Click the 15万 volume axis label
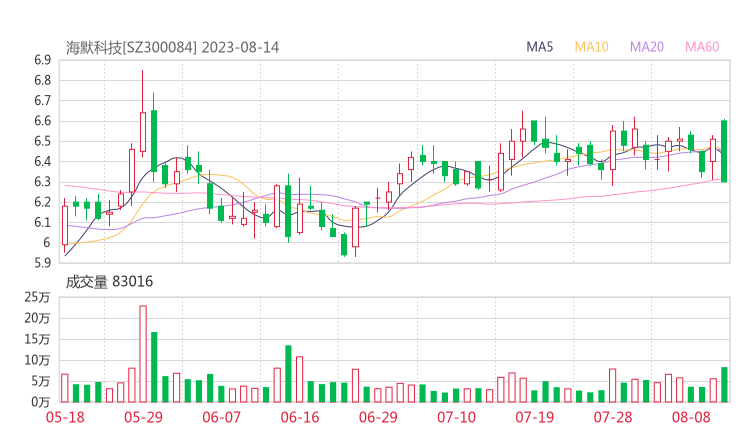 coord(37,339)
